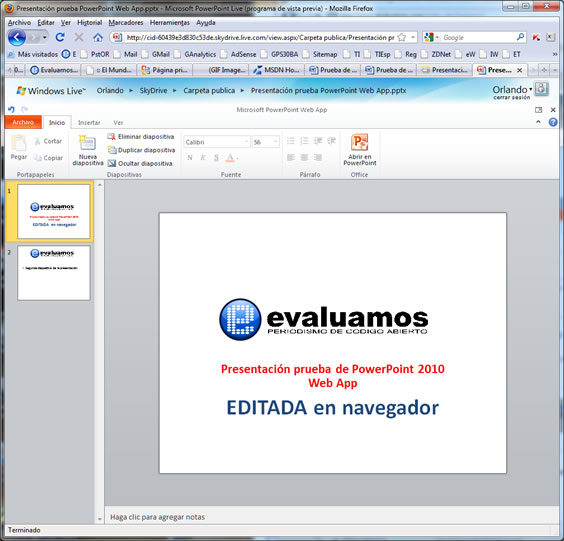Screen dimensions: 564x541
Task: Select slide 2 thumbnail
Action: pos(54,273)
